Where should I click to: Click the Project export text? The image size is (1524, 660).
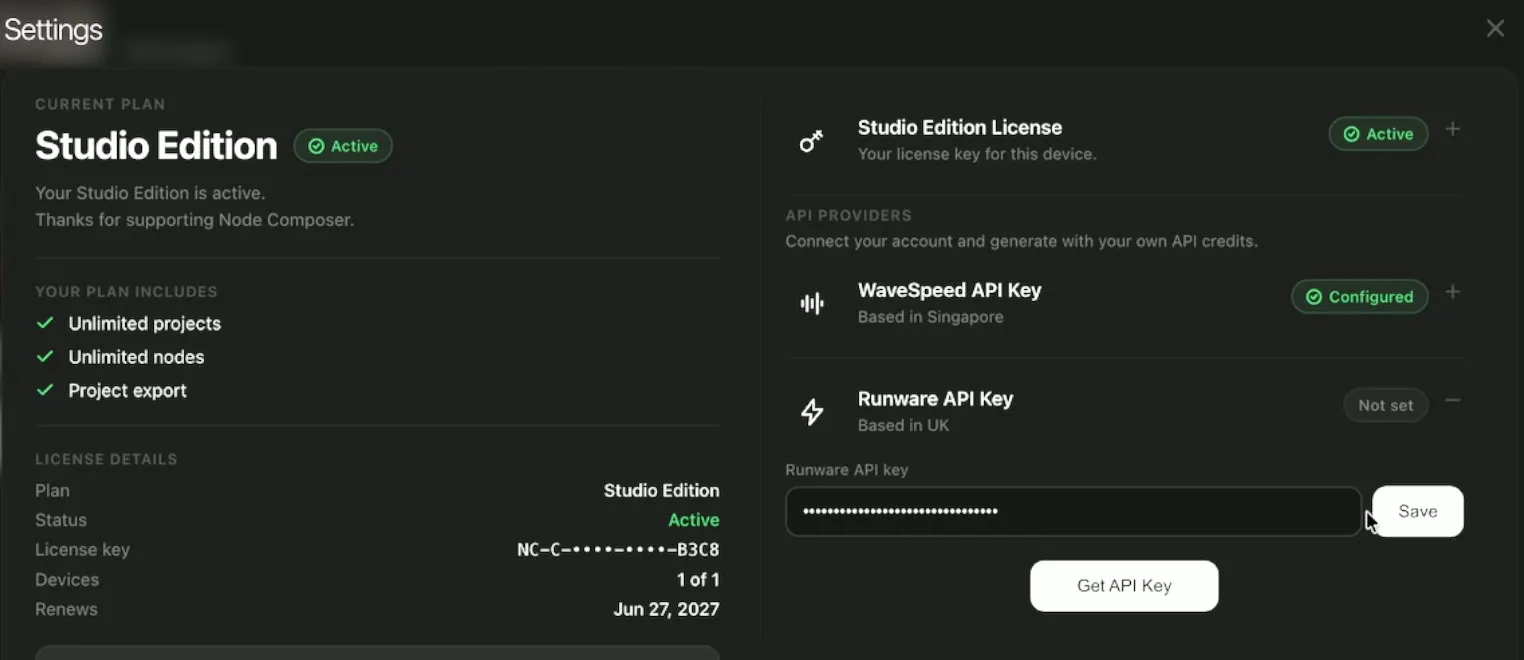pos(128,390)
